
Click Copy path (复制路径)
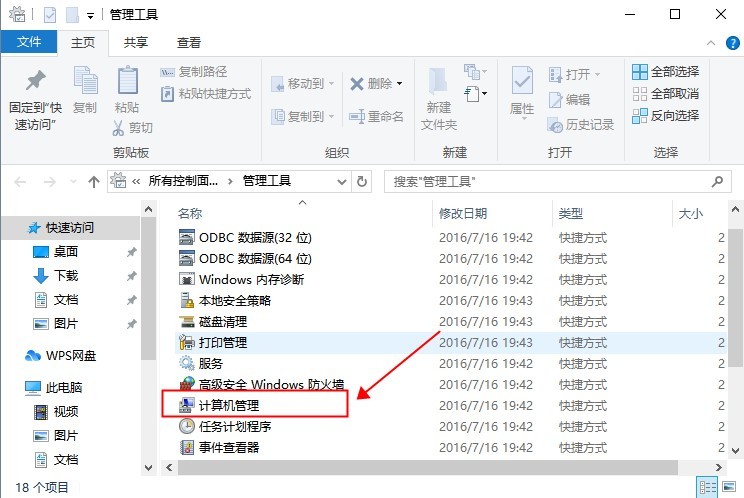click(x=194, y=72)
